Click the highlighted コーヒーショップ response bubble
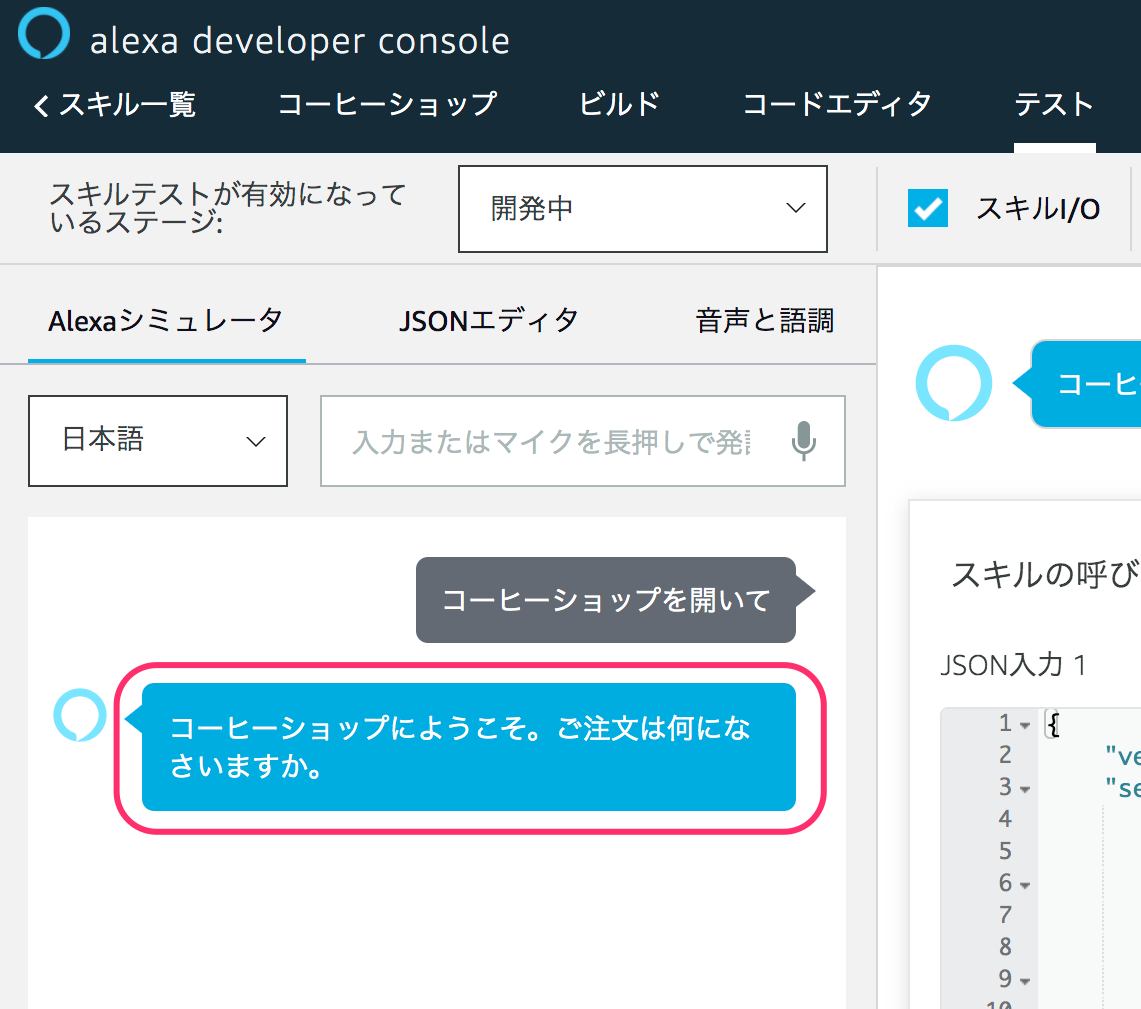This screenshot has width=1141, height=1009. (470, 747)
